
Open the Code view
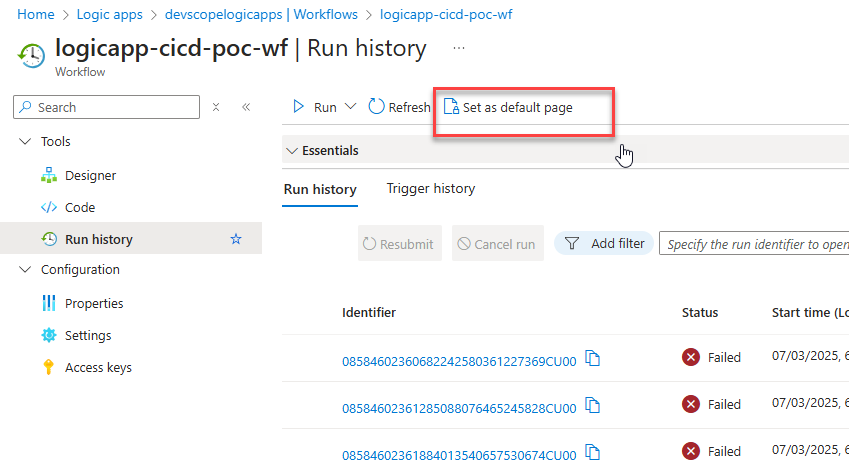pyautogui.click(x=80, y=208)
